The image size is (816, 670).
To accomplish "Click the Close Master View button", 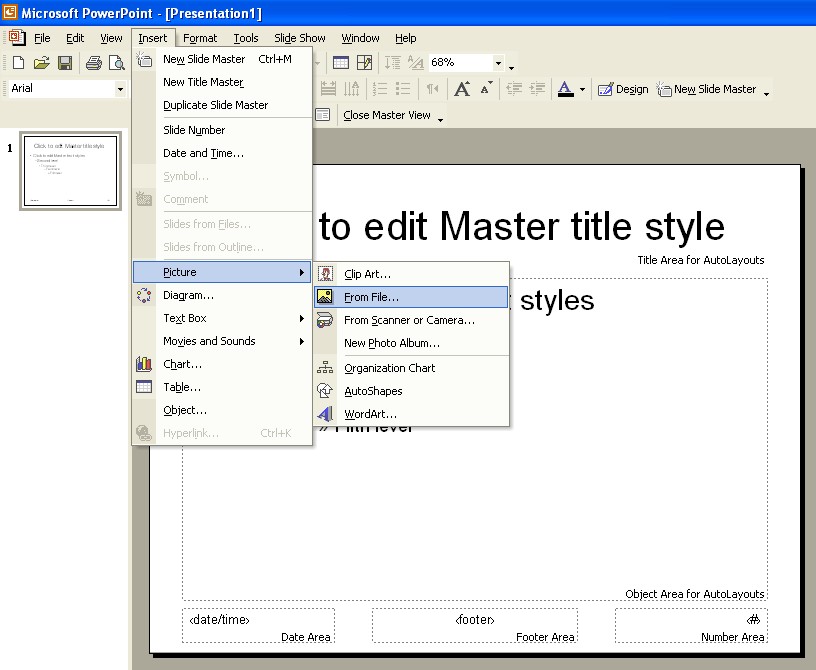I will (x=387, y=115).
